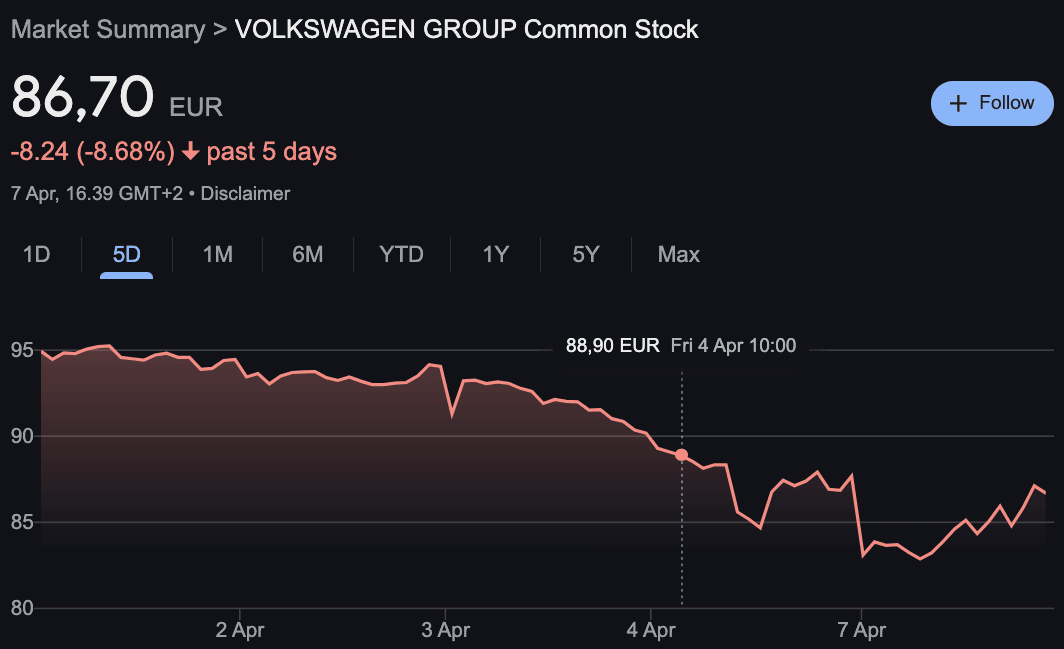The height and width of the screenshot is (649, 1064).
Task: Click the 4 Apr axis label
Action: [651, 630]
